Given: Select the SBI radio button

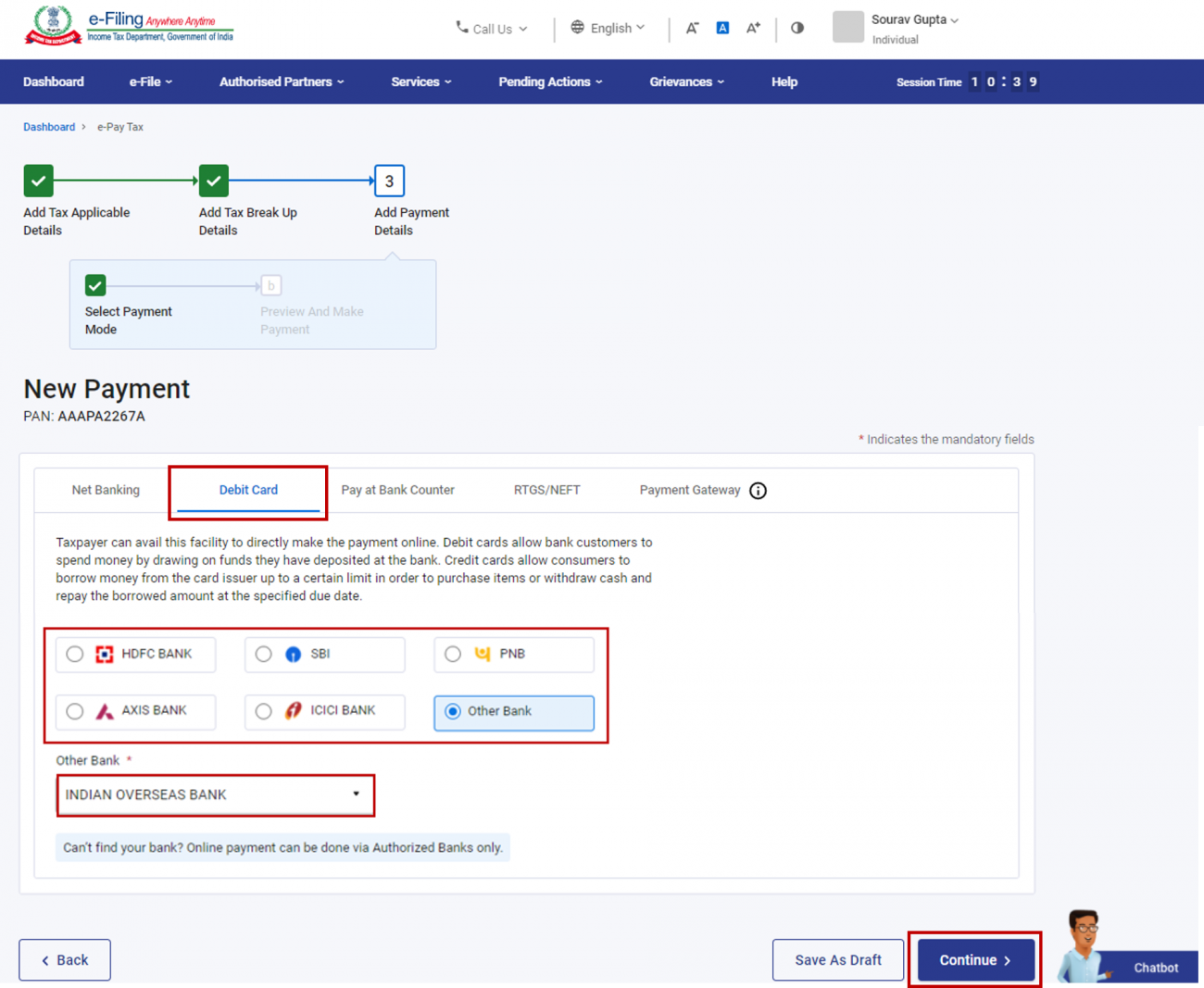Looking at the screenshot, I should (264, 654).
